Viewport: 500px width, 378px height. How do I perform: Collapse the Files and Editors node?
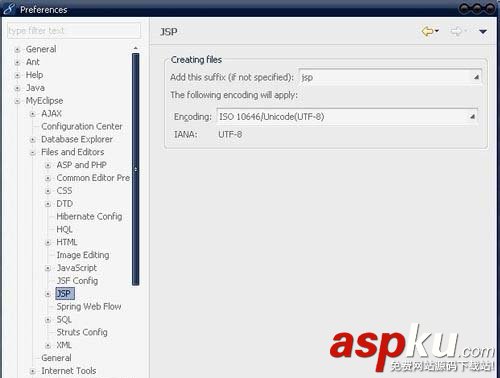pos(33,153)
